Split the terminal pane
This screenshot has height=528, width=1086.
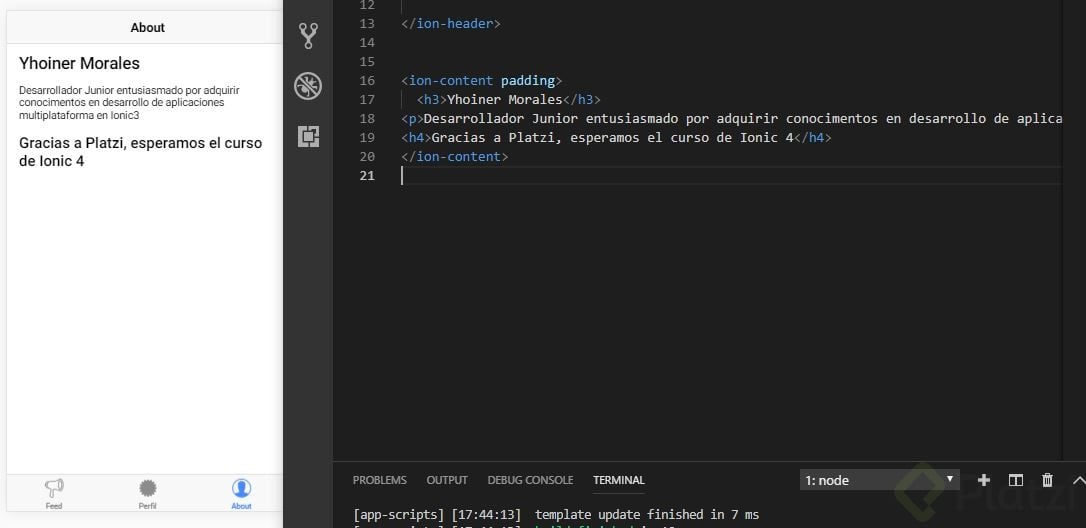pos(1015,480)
